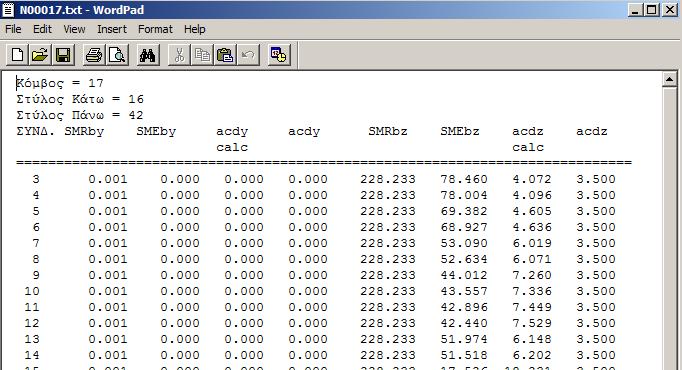Image resolution: width=682 pixels, height=370 pixels.
Task: Save the document with floppy icon
Action: point(63,55)
